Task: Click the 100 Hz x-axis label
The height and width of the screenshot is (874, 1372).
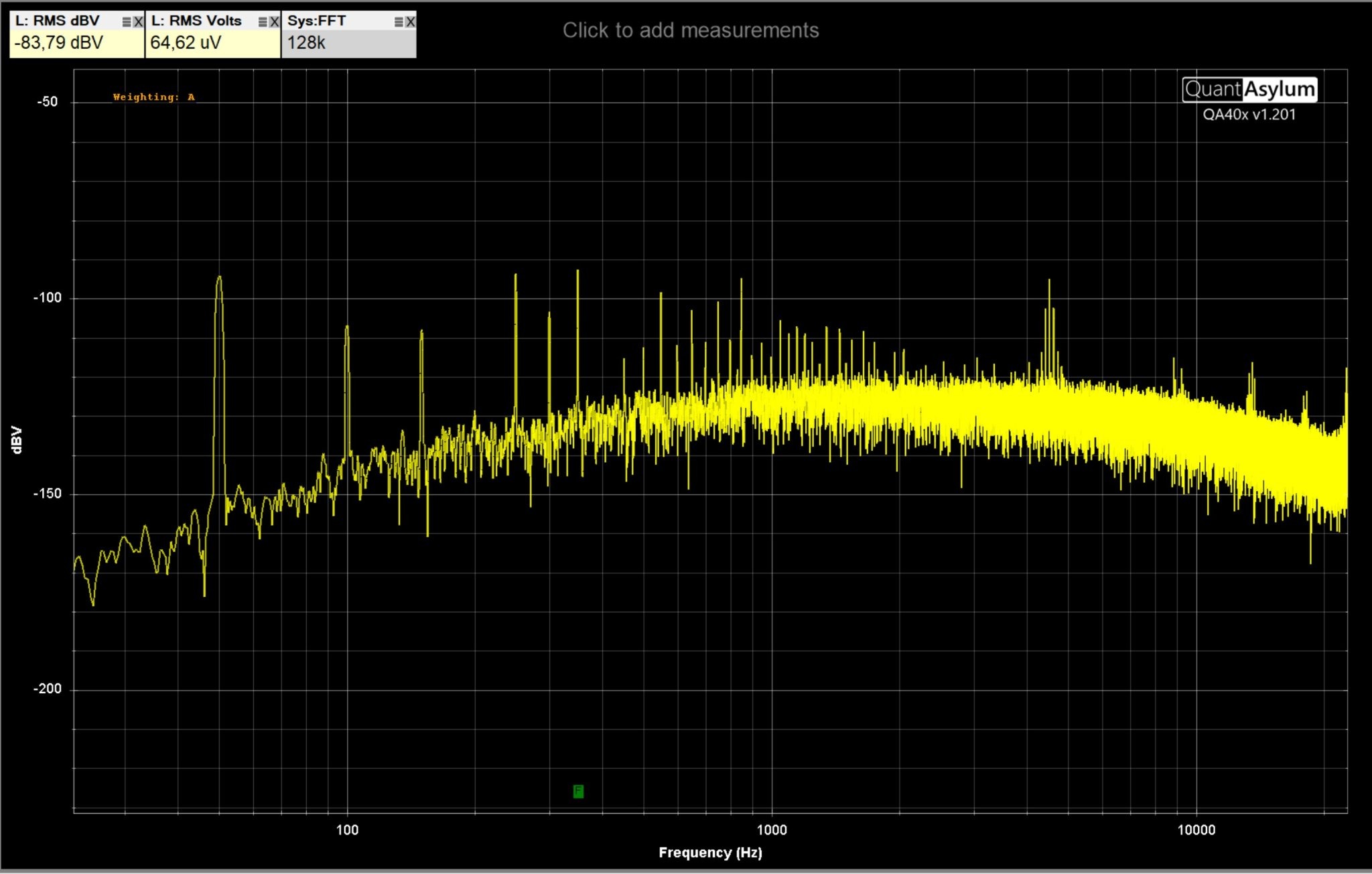Action: (x=347, y=830)
